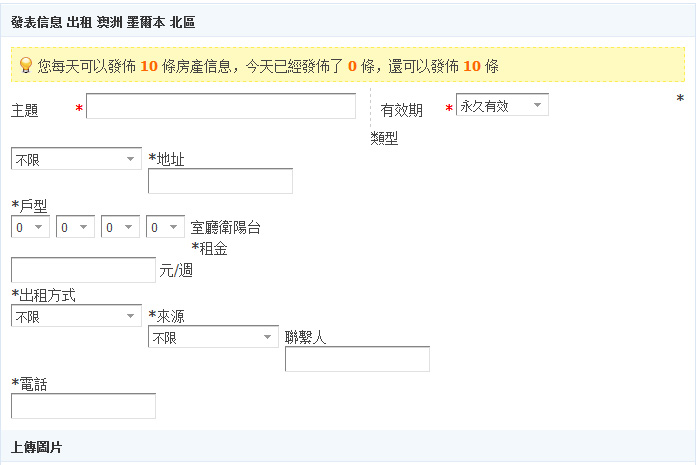Screen dimensions: 697x465
Task: Open the third 戶型 number dropdown
Action: 120,228
